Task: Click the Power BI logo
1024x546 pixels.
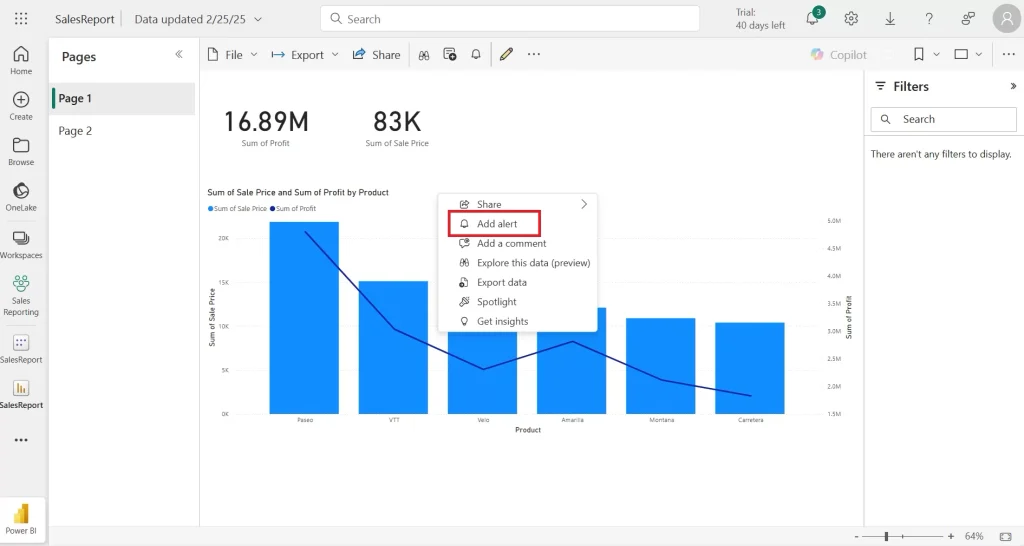Action: tap(21, 519)
